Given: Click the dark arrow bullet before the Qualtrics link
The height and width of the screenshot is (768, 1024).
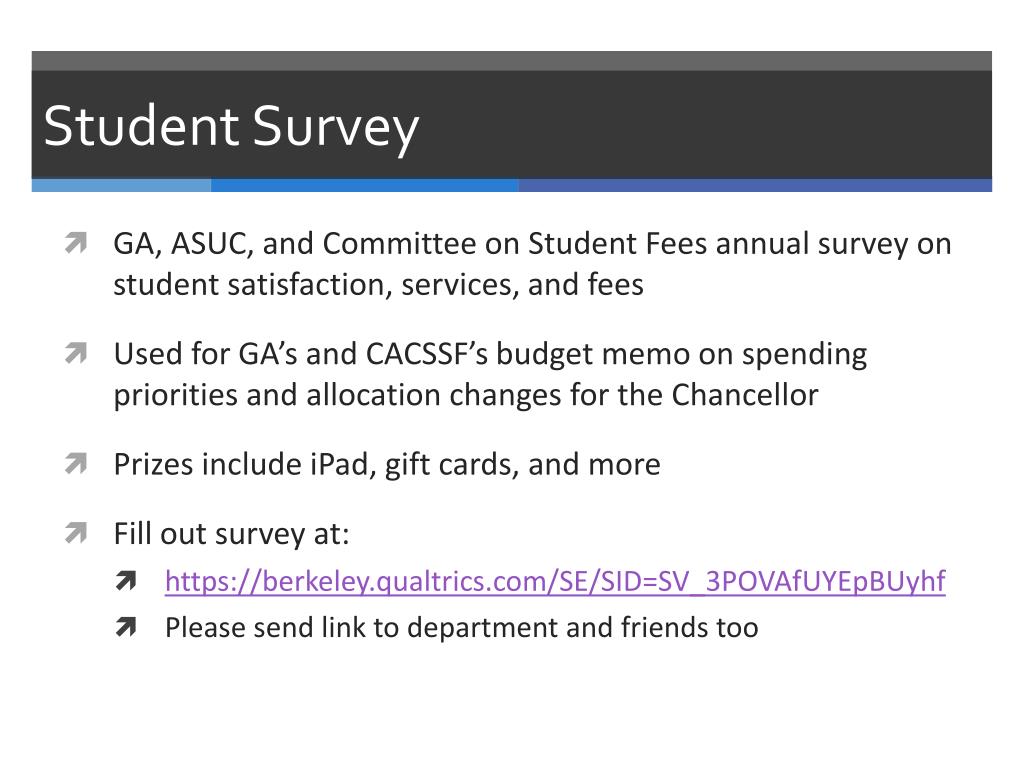Looking at the screenshot, I should [x=125, y=581].
